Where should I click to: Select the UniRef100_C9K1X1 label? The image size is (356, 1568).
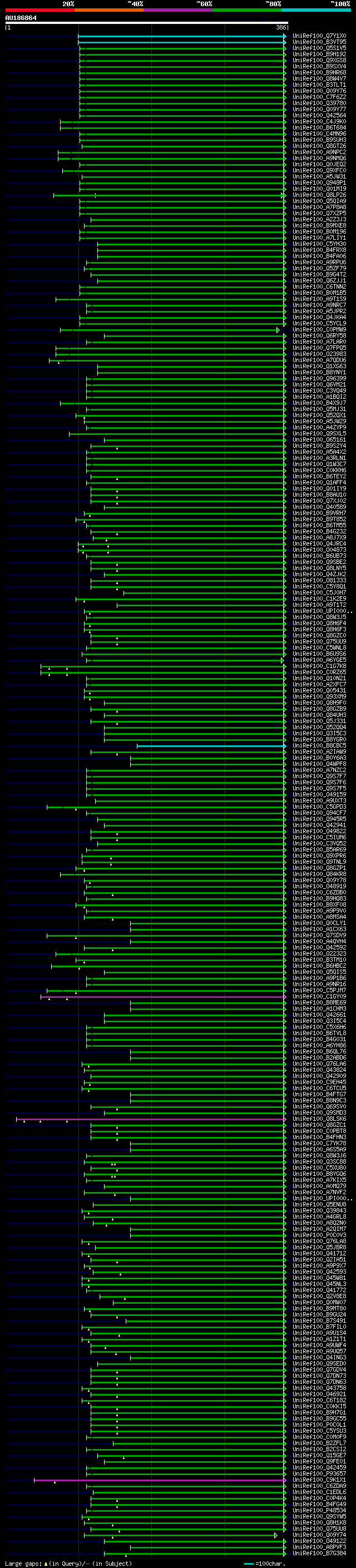click(x=319, y=1480)
